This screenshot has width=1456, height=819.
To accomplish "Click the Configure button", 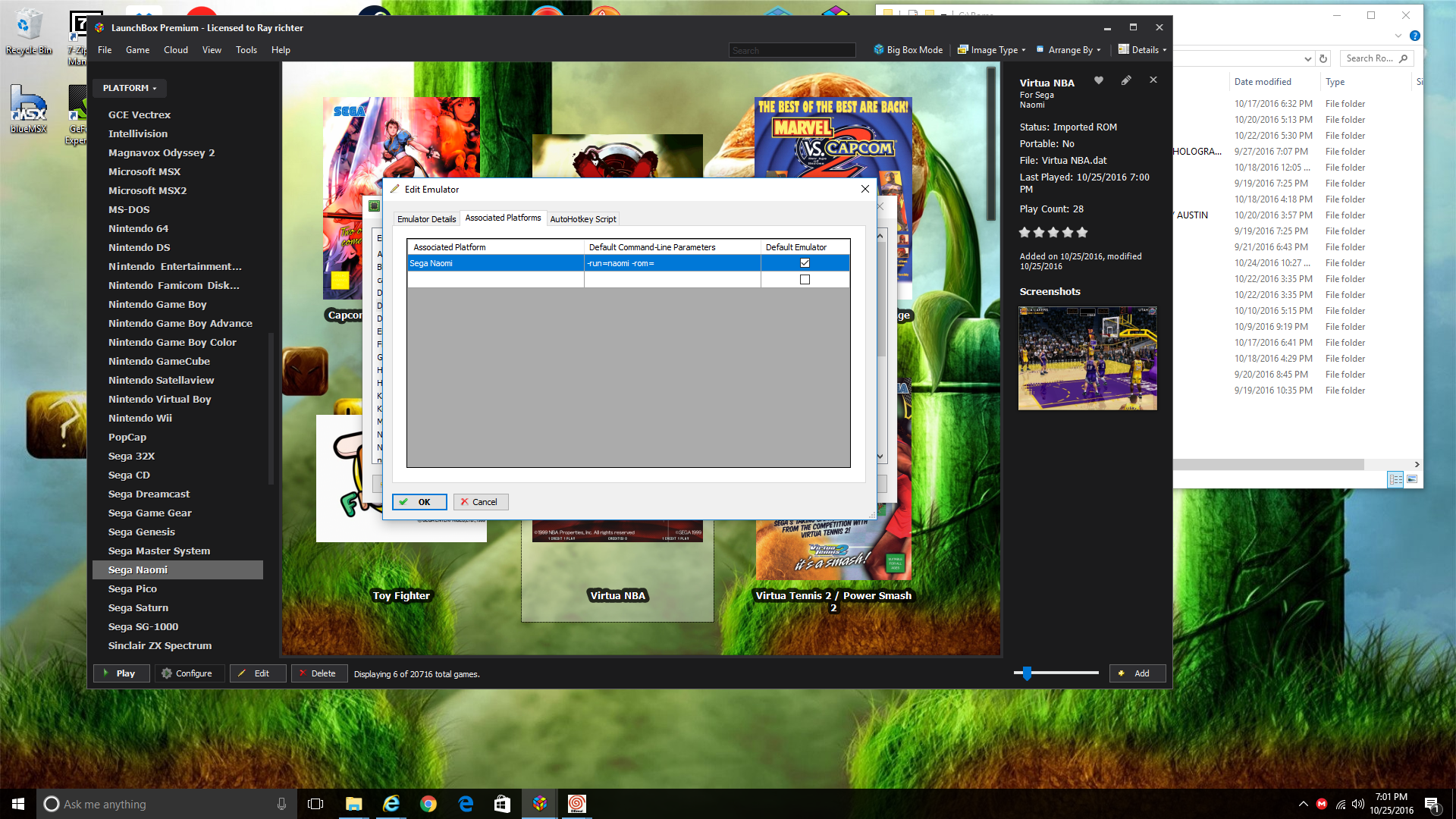I will click(x=190, y=673).
